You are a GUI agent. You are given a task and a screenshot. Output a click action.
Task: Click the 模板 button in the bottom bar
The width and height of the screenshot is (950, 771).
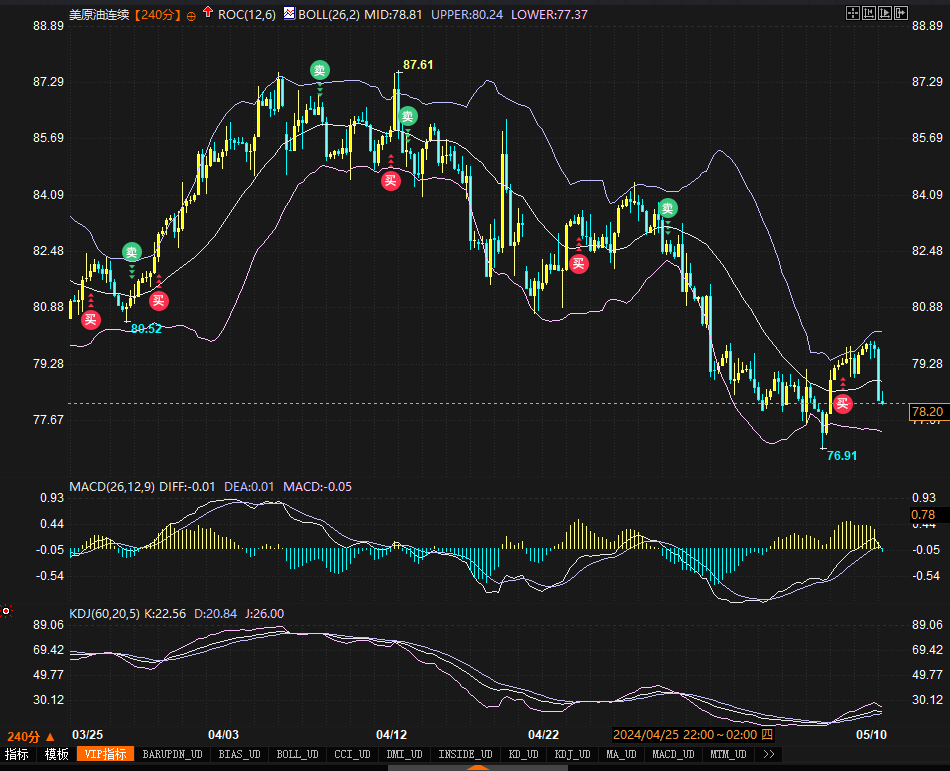[56, 754]
